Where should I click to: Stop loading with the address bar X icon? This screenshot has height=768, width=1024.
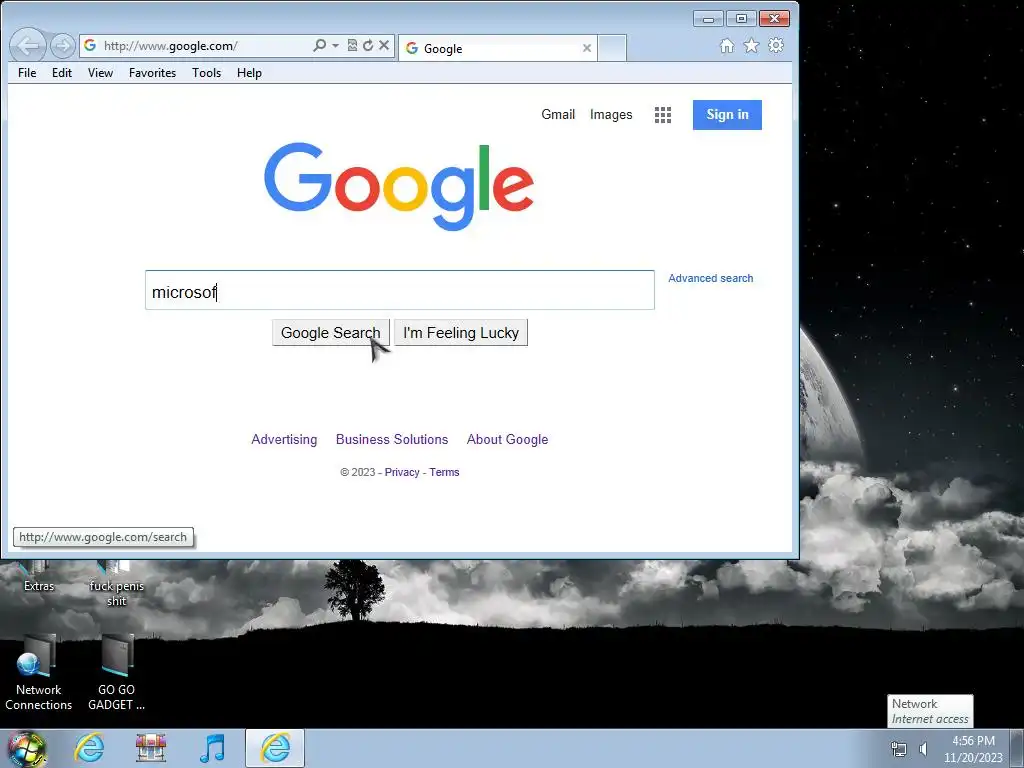[x=384, y=45]
